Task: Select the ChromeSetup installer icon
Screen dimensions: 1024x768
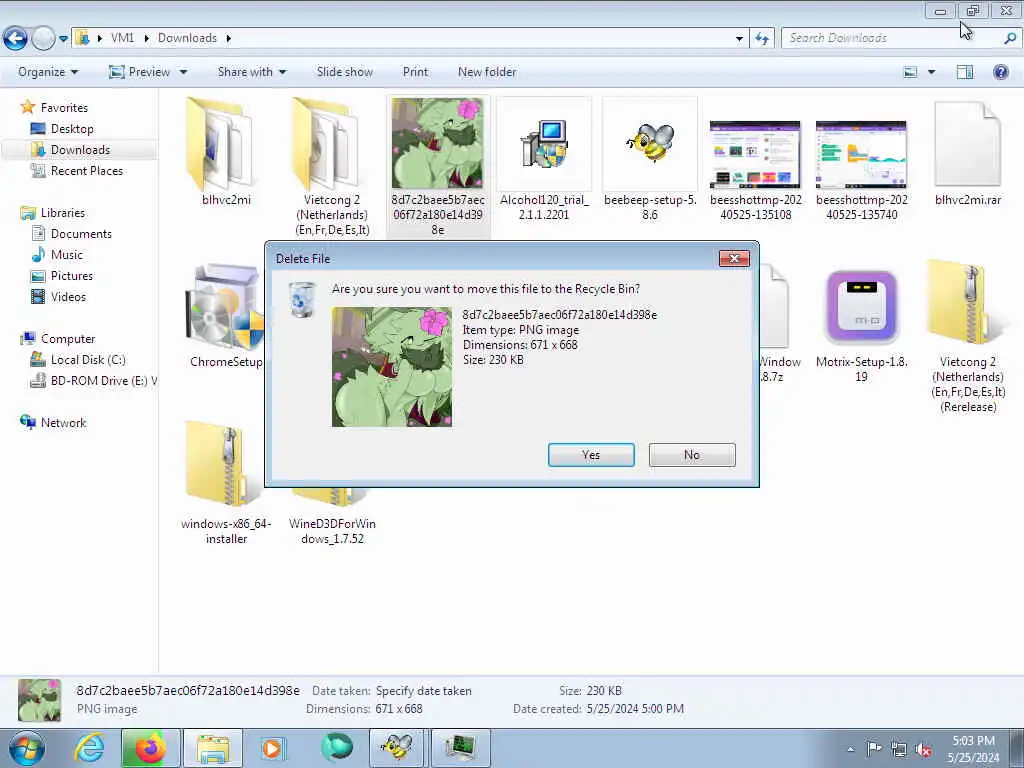Action: [x=224, y=307]
